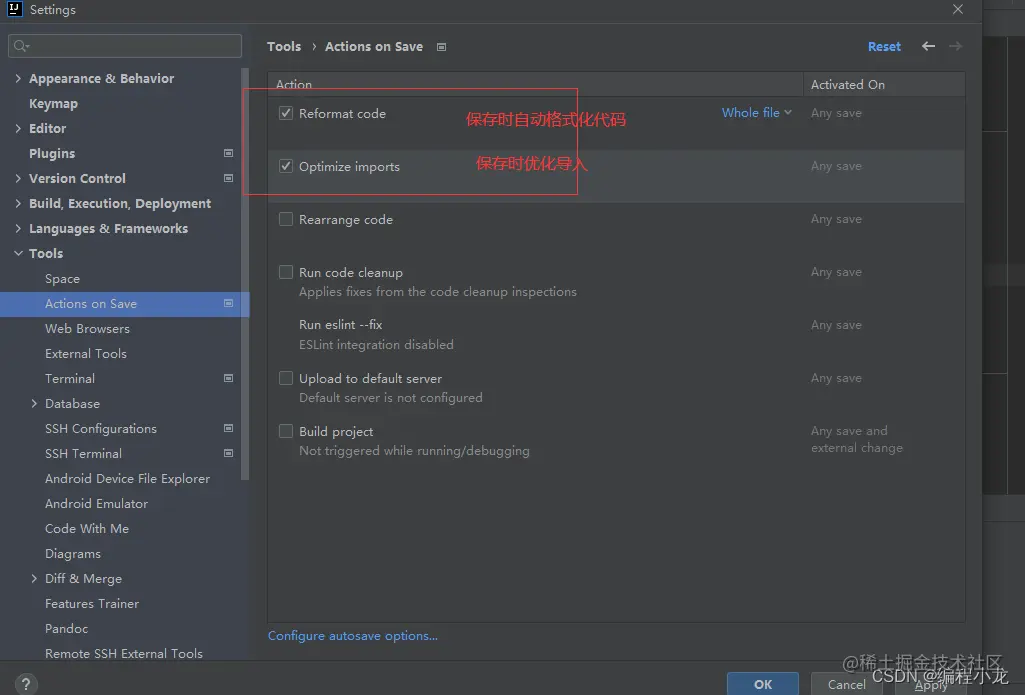Go back using the left arrow icon

[x=928, y=46]
